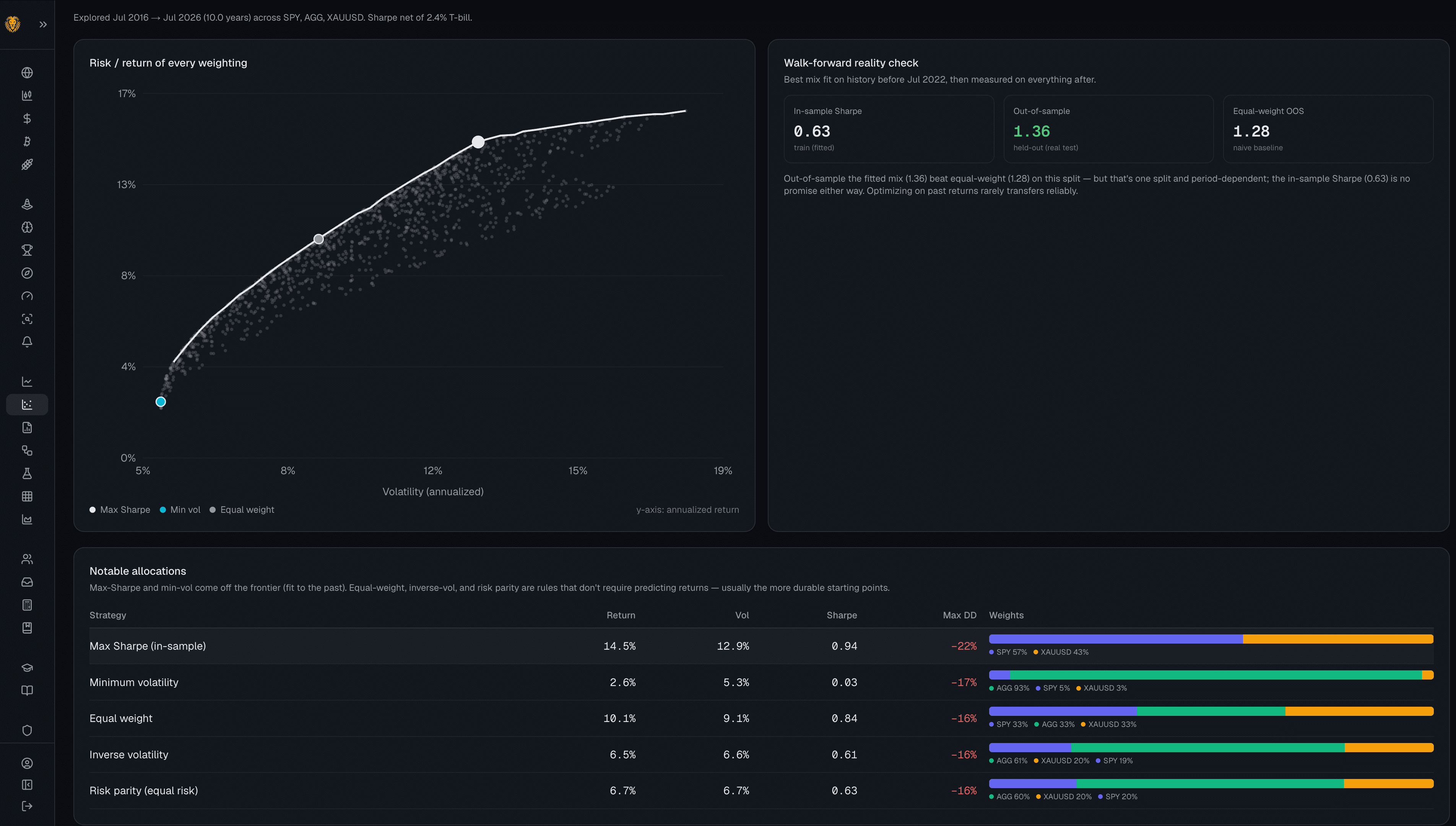This screenshot has width=1456, height=826.
Task: Select the Max Sharpe (in-sample) row
Action: coord(761,646)
